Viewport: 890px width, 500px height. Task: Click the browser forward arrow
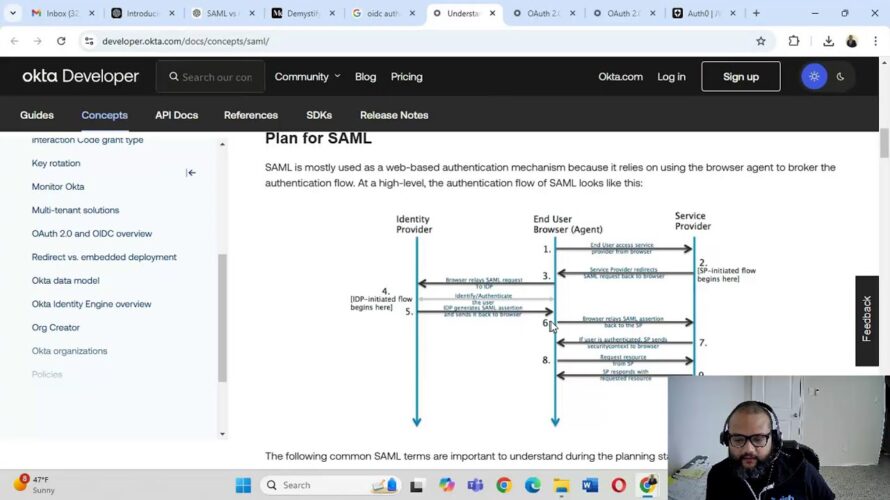(x=37, y=41)
